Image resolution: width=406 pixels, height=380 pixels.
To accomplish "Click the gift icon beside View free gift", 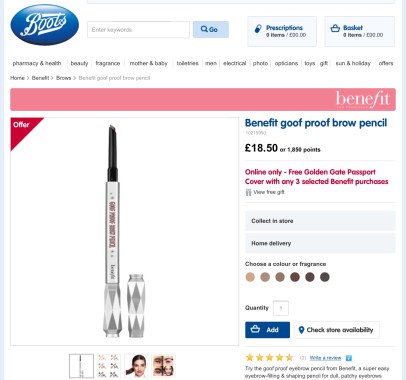I will tap(248, 192).
